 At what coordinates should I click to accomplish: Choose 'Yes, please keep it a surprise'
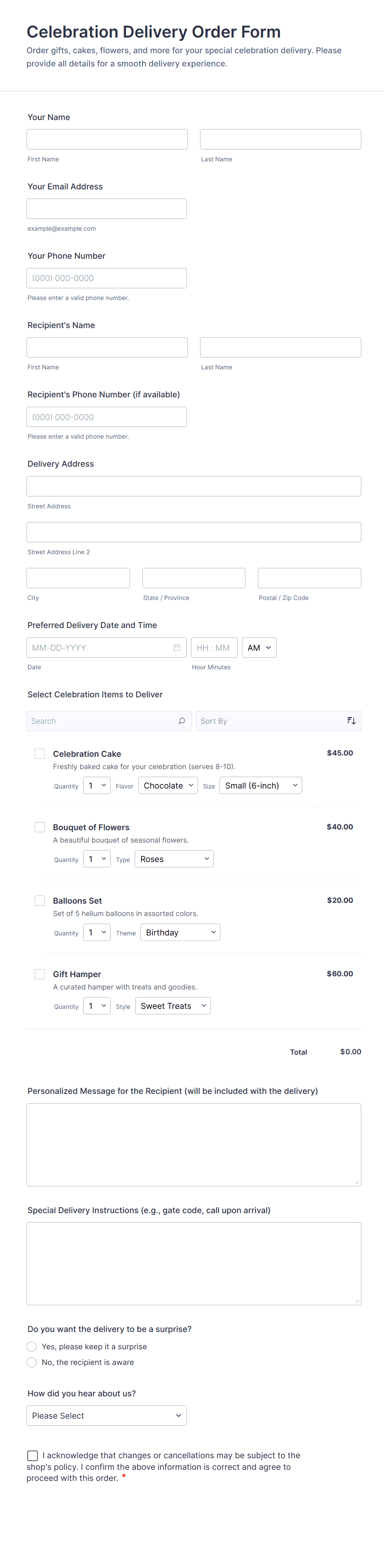[x=32, y=1346]
